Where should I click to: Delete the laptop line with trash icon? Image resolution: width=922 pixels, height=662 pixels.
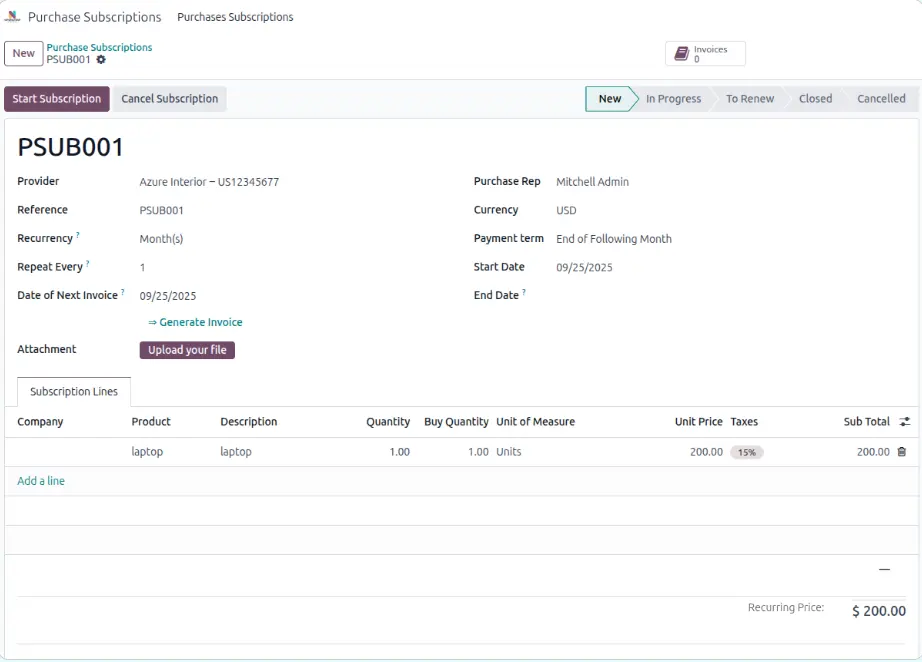coord(901,452)
